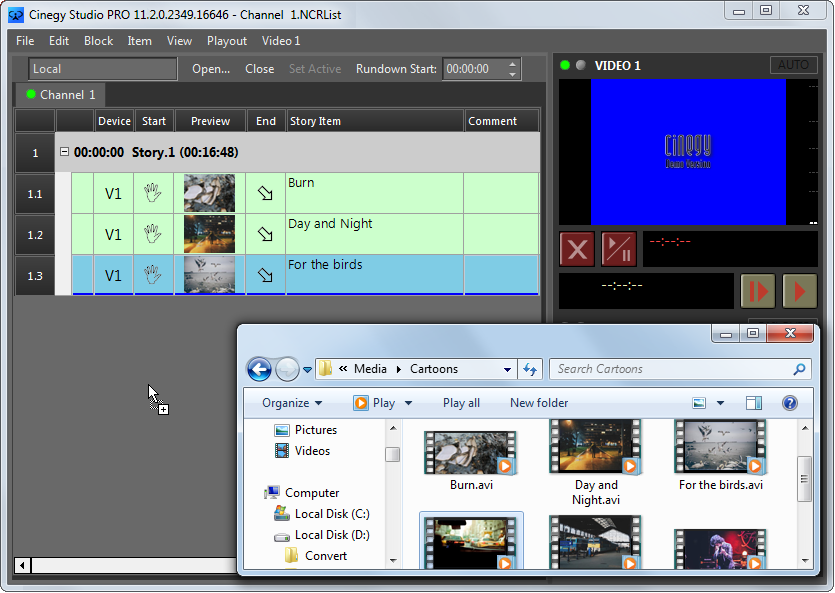Click the Explorer Back arrow button
This screenshot has width=835, height=593.
click(x=259, y=369)
